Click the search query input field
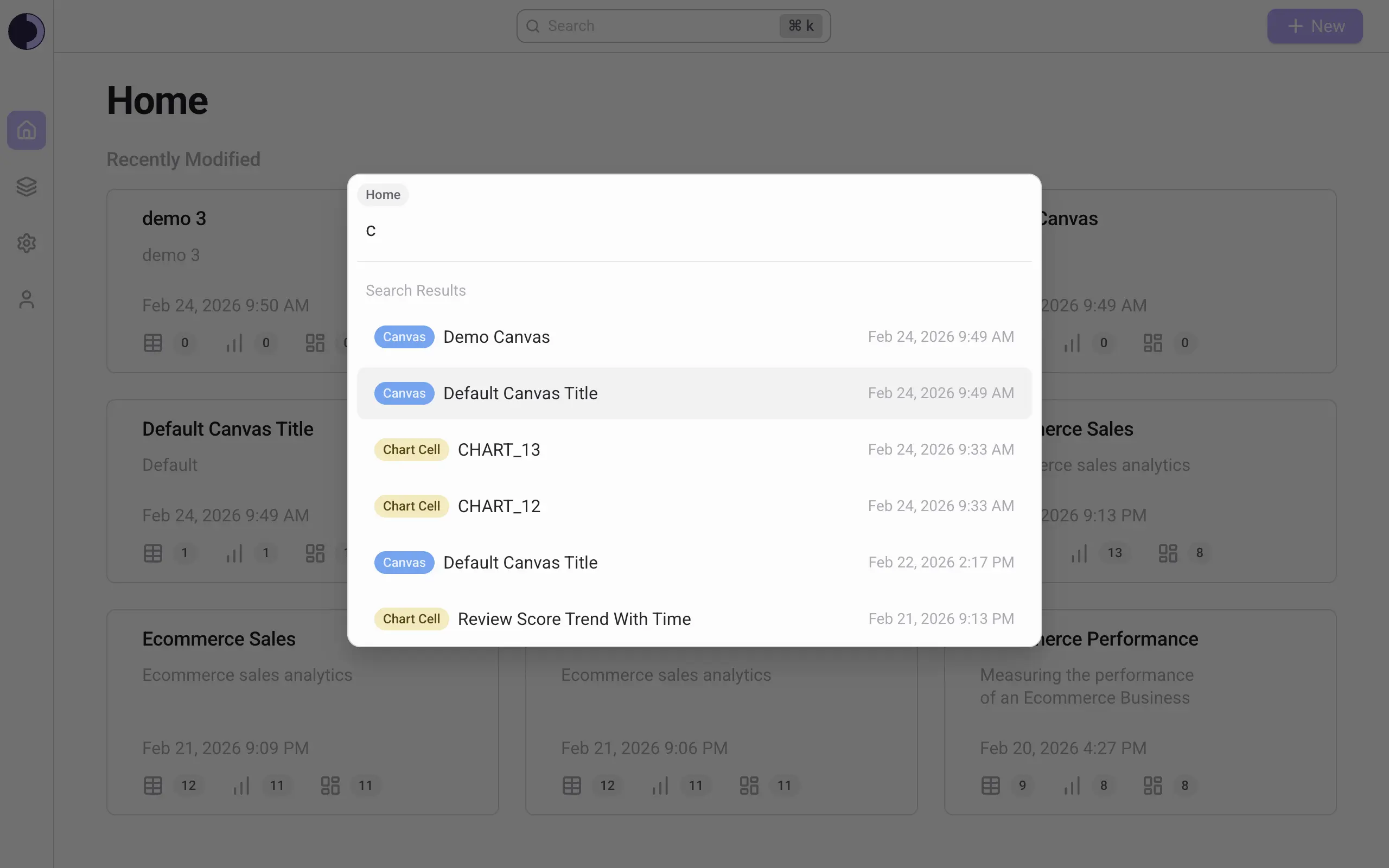 [x=632, y=230]
